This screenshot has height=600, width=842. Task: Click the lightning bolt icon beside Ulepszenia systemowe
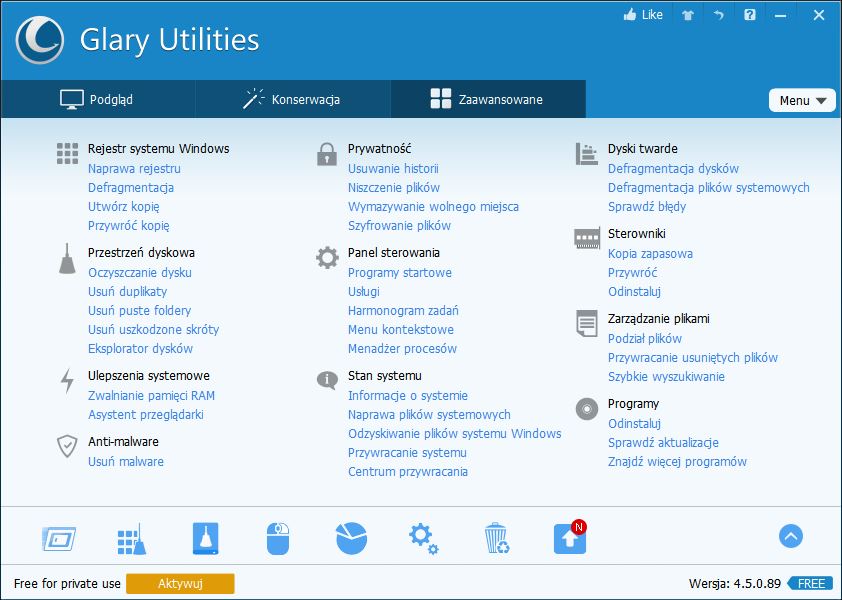[67, 381]
